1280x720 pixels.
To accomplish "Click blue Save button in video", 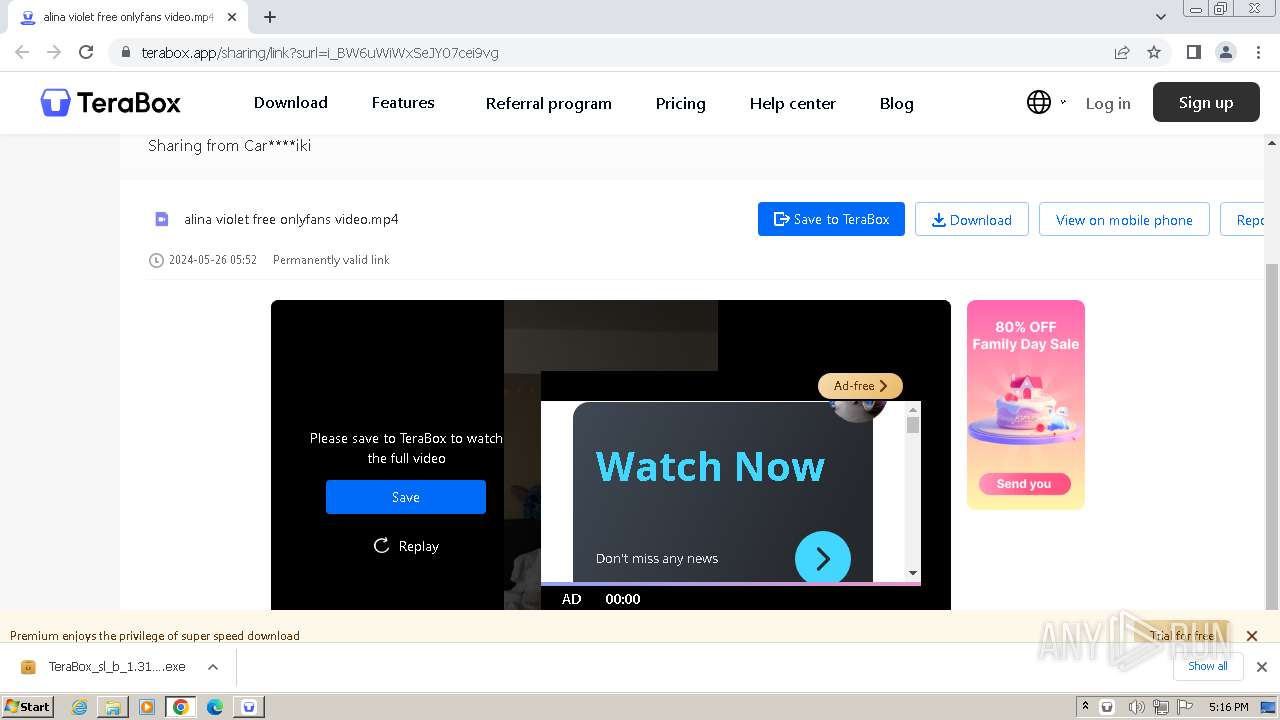I will point(406,497).
